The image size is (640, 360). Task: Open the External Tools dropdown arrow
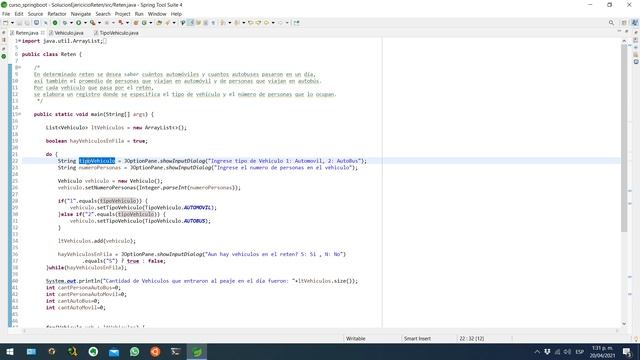[127, 23]
